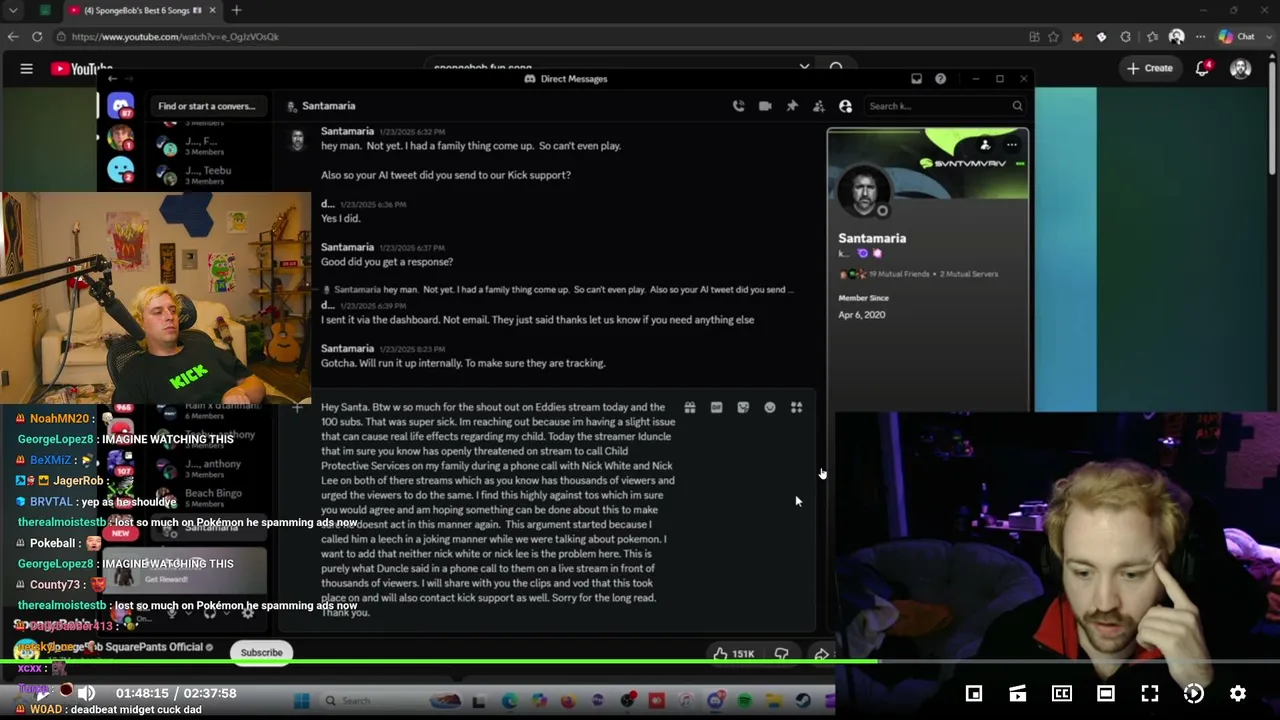Search in the Discord conversation
The width and height of the screenshot is (1280, 720).
point(945,106)
